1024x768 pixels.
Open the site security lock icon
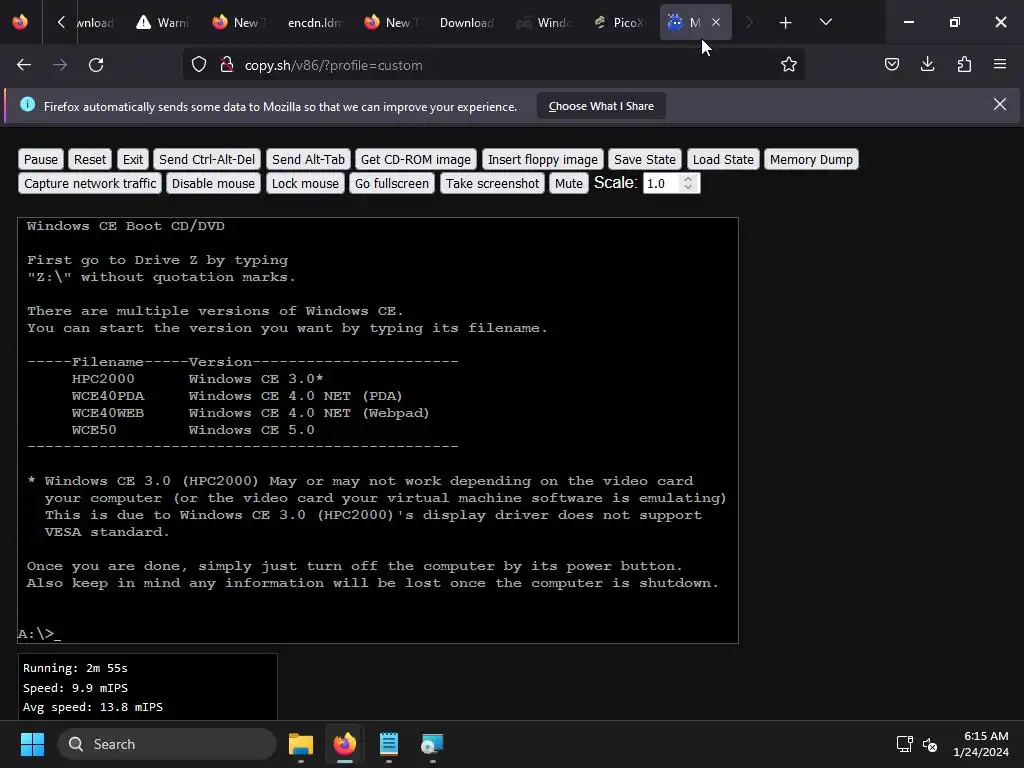click(227, 65)
